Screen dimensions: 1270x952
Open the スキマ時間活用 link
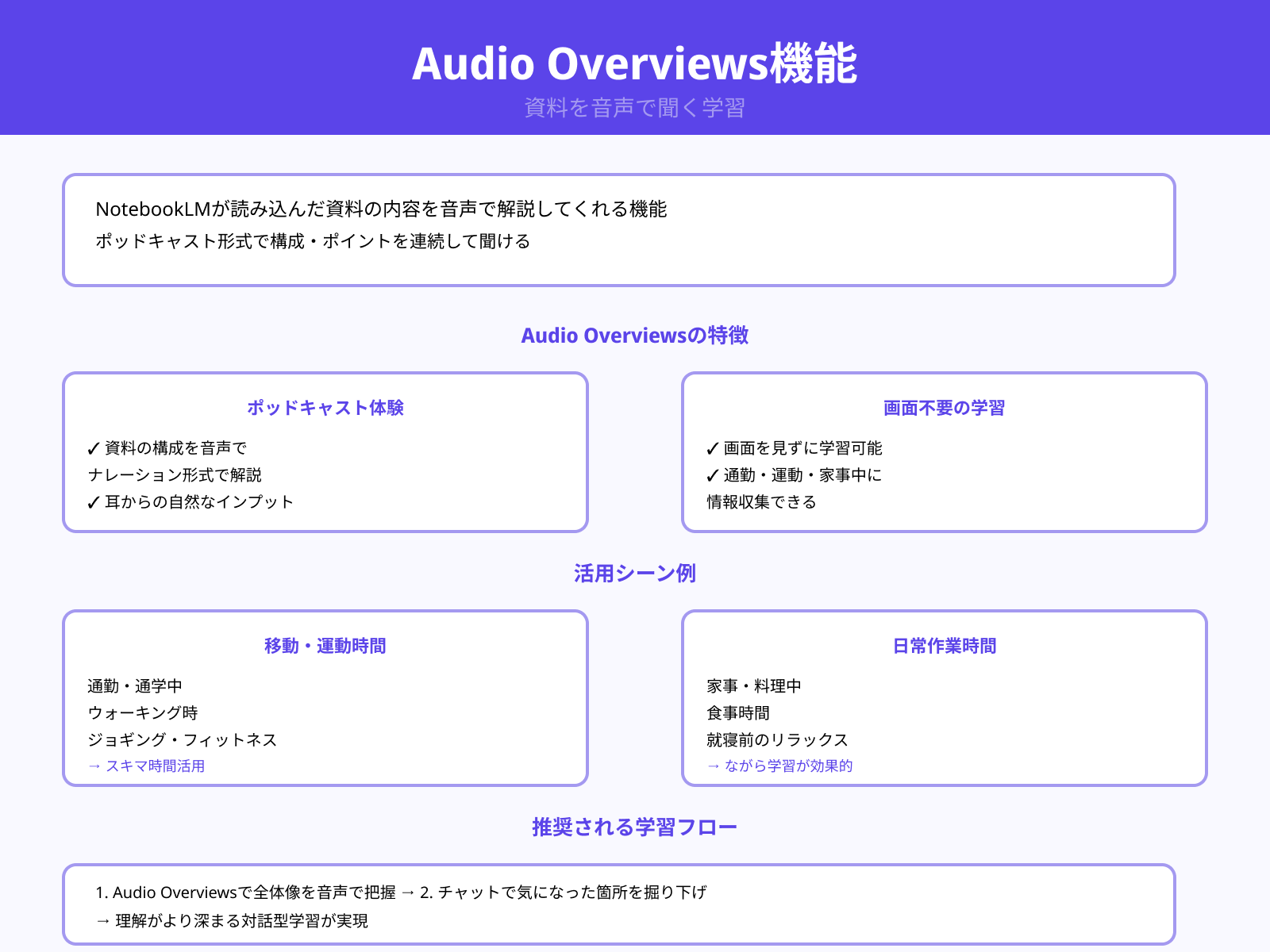tap(156, 766)
